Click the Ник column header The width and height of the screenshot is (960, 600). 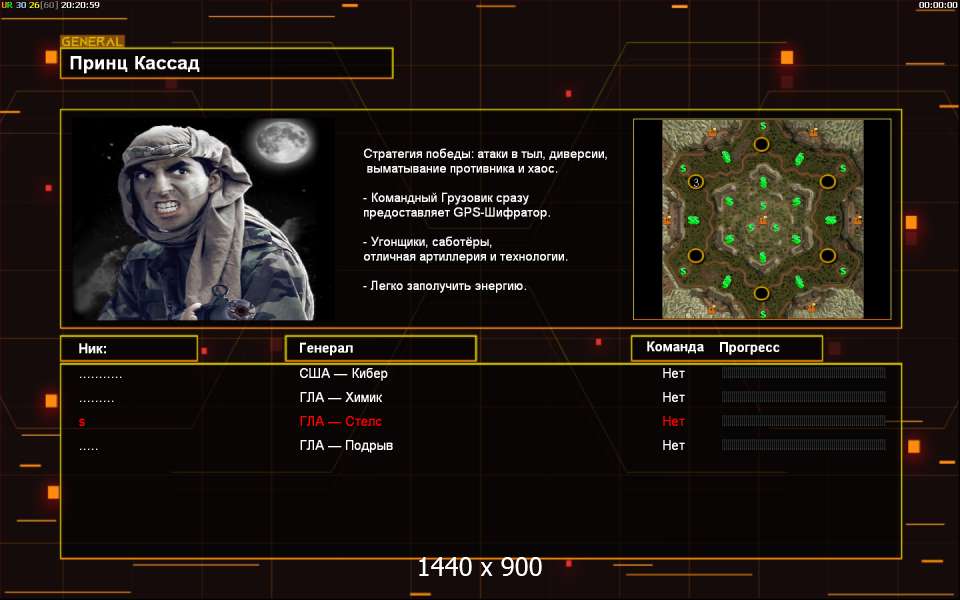tap(128, 348)
